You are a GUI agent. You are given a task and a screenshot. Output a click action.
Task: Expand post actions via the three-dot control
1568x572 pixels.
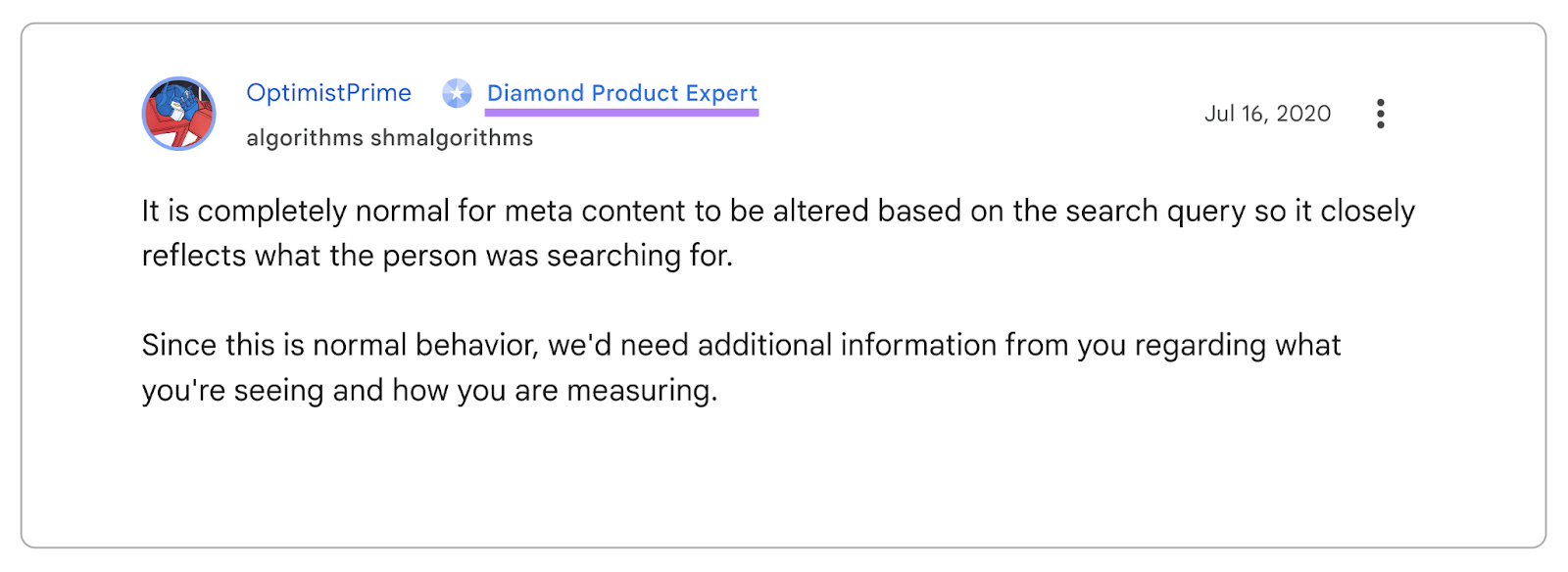coord(1380,114)
